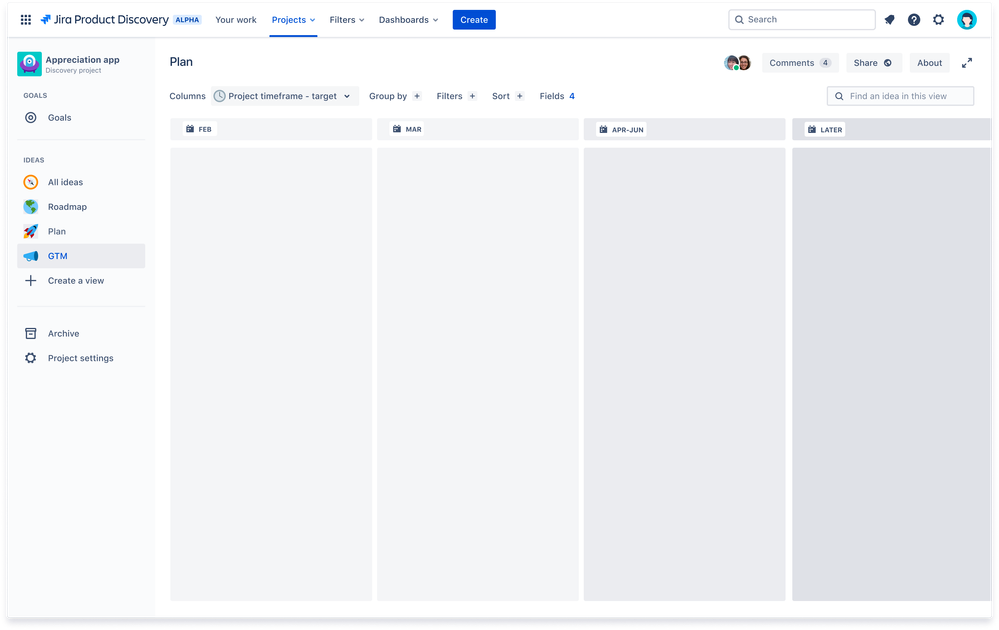Open the Comments button
This screenshot has height=630, width=999.
click(x=800, y=63)
